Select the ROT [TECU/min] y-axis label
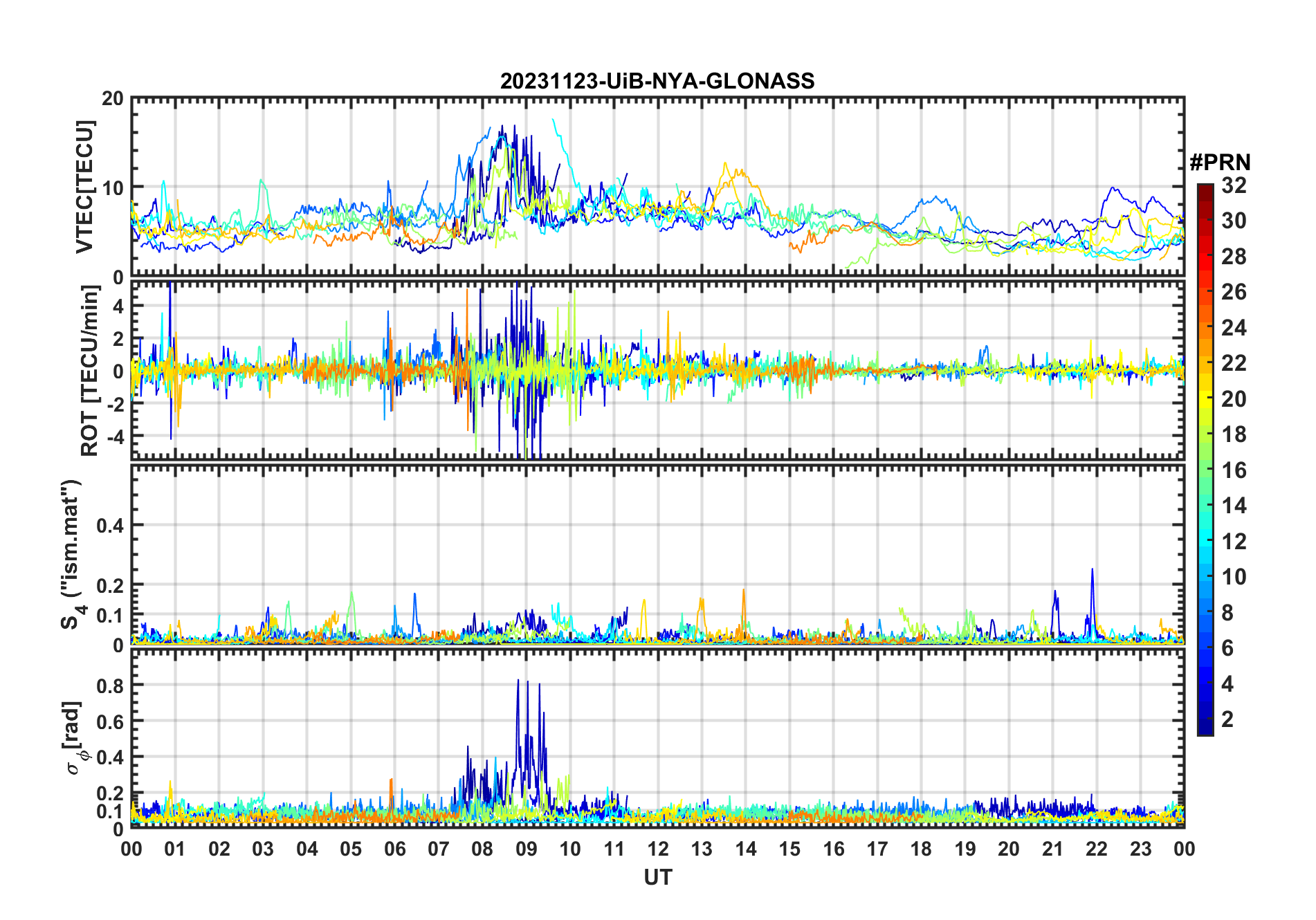 90,371
